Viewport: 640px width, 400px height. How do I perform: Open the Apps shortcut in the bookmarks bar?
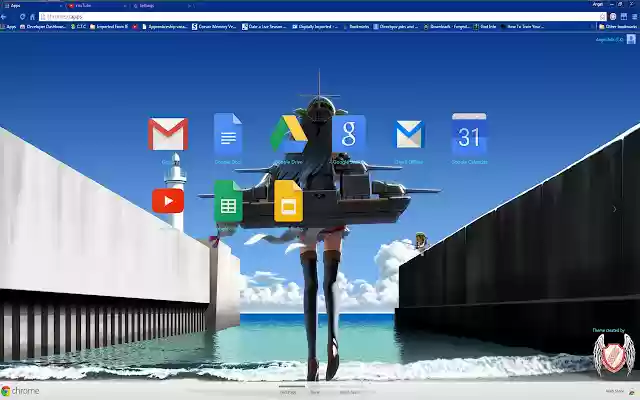[x=9, y=27]
